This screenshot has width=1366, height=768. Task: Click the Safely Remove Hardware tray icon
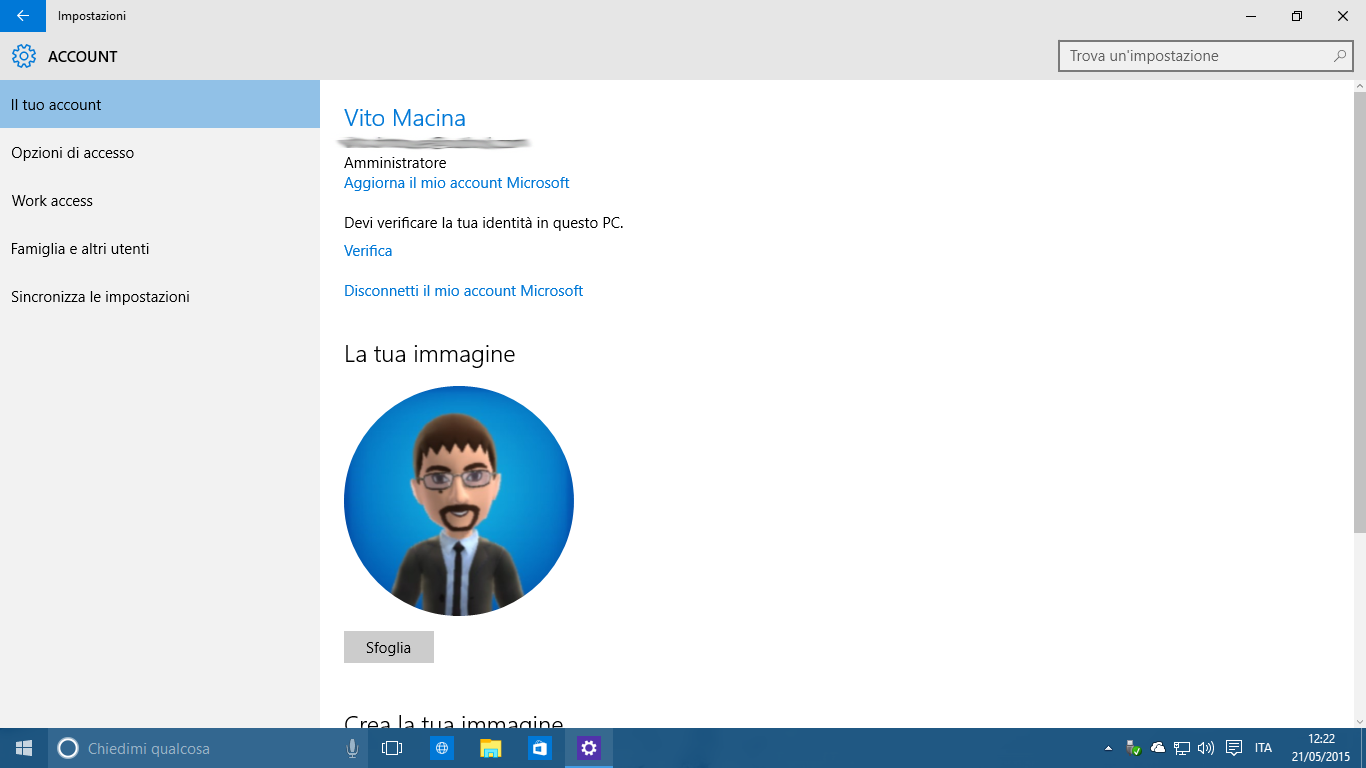click(x=1133, y=748)
